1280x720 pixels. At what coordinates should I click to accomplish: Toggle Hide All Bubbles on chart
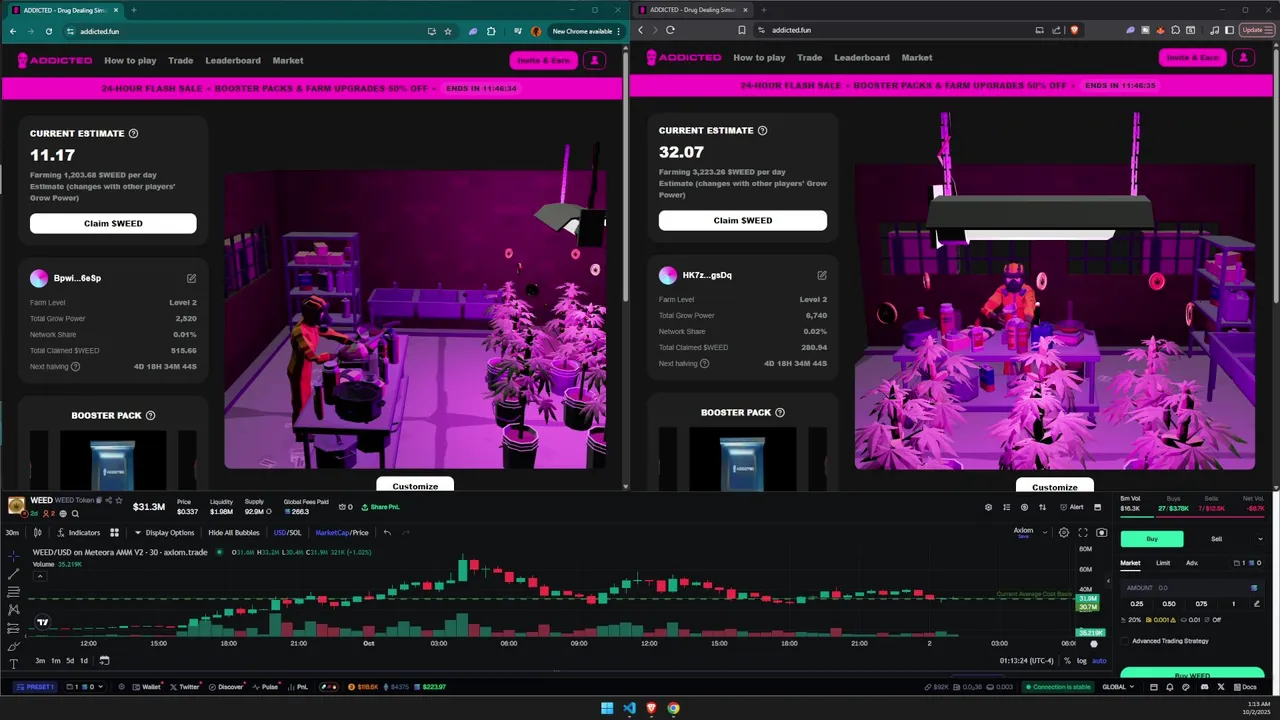coord(234,533)
